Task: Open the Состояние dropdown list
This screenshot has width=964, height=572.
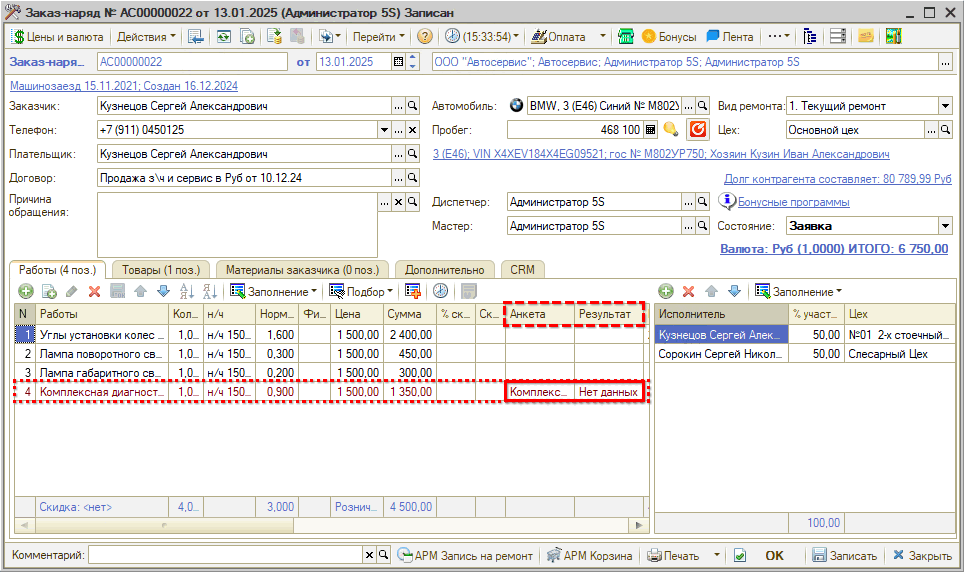Action: click(x=945, y=226)
